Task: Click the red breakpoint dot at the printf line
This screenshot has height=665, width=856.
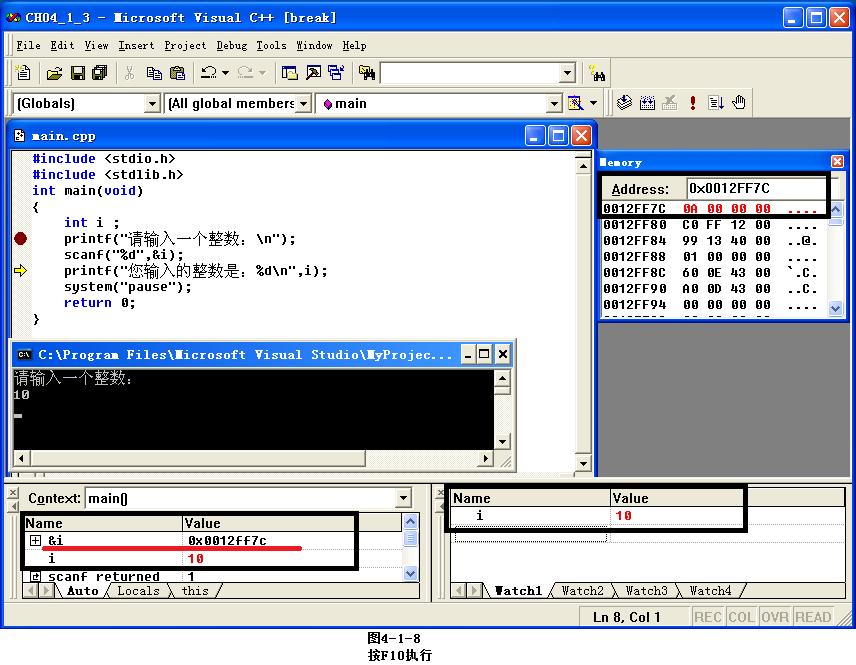Action: pyautogui.click(x=20, y=239)
